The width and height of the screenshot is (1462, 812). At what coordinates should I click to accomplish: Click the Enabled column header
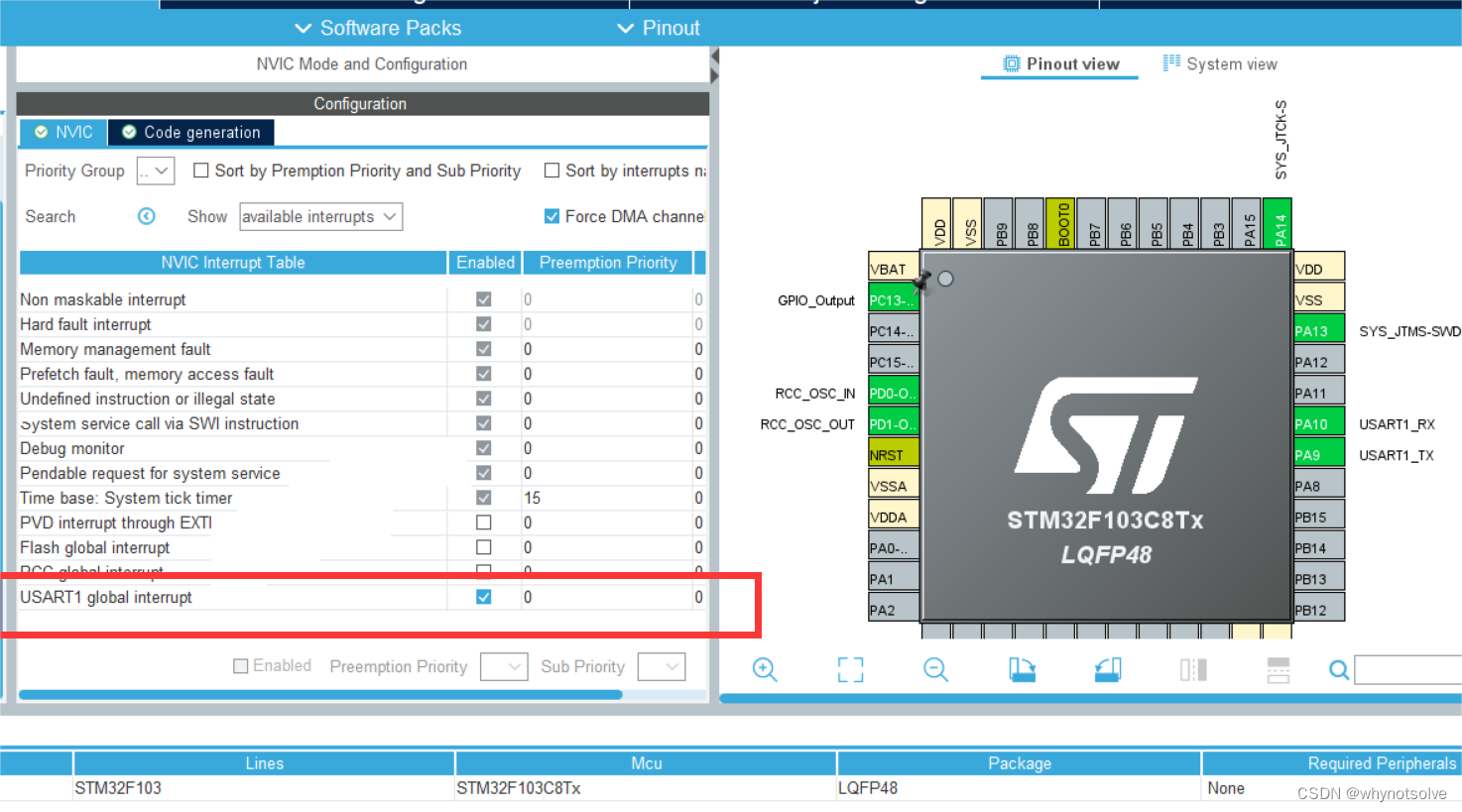485,263
